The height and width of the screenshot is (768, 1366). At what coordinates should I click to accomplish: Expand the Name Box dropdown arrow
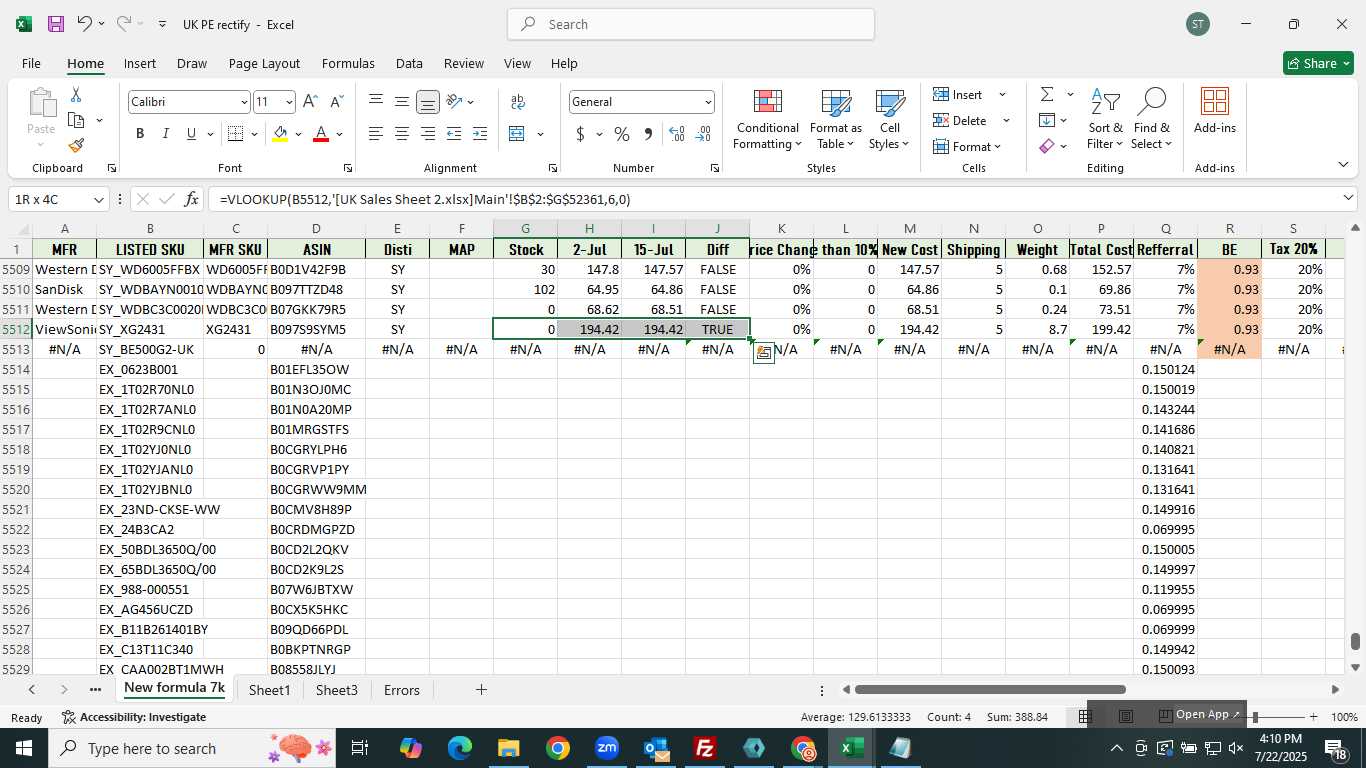[99, 199]
